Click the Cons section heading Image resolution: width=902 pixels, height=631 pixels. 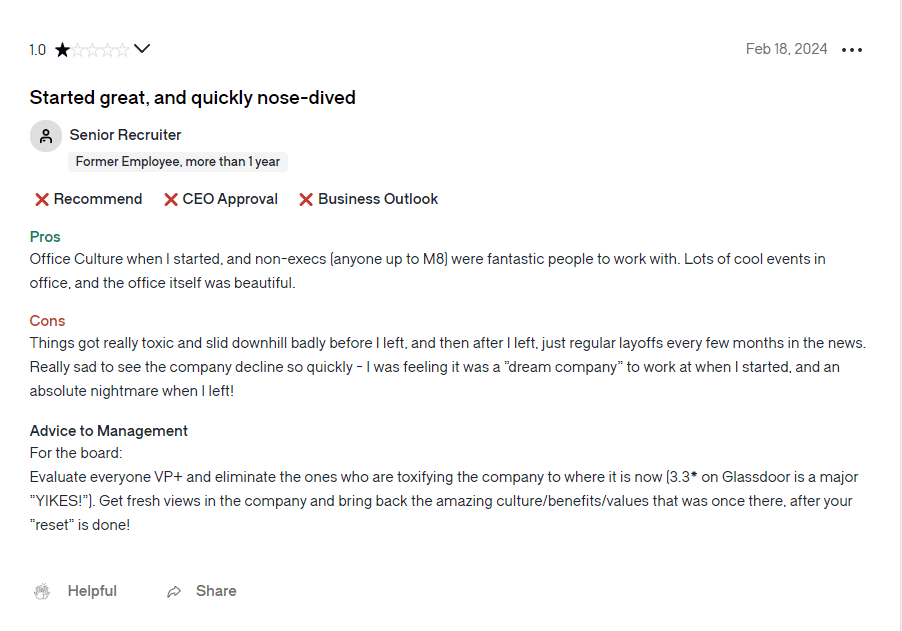47,320
